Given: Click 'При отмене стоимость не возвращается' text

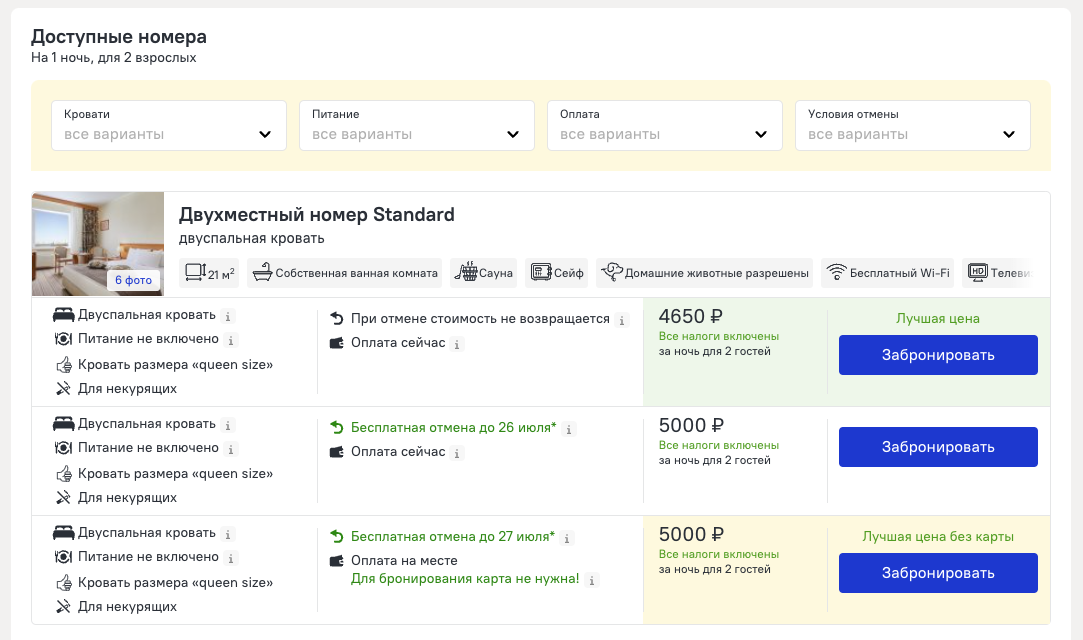Looking at the screenshot, I should point(480,318).
